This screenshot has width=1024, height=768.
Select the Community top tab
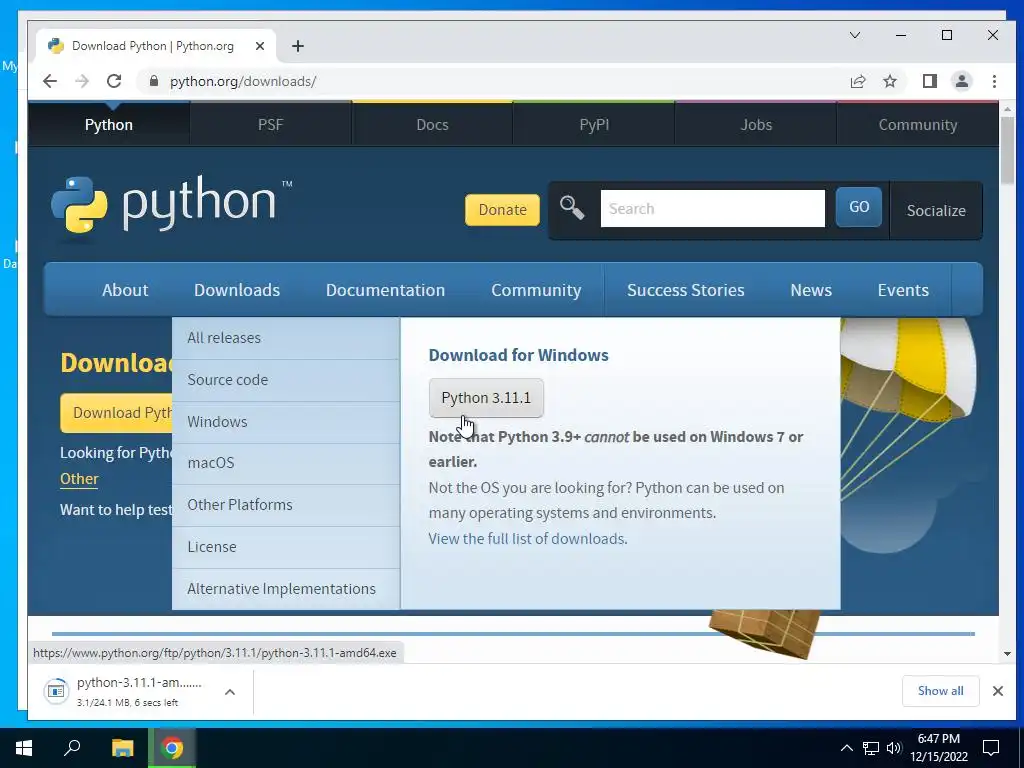[918, 125]
